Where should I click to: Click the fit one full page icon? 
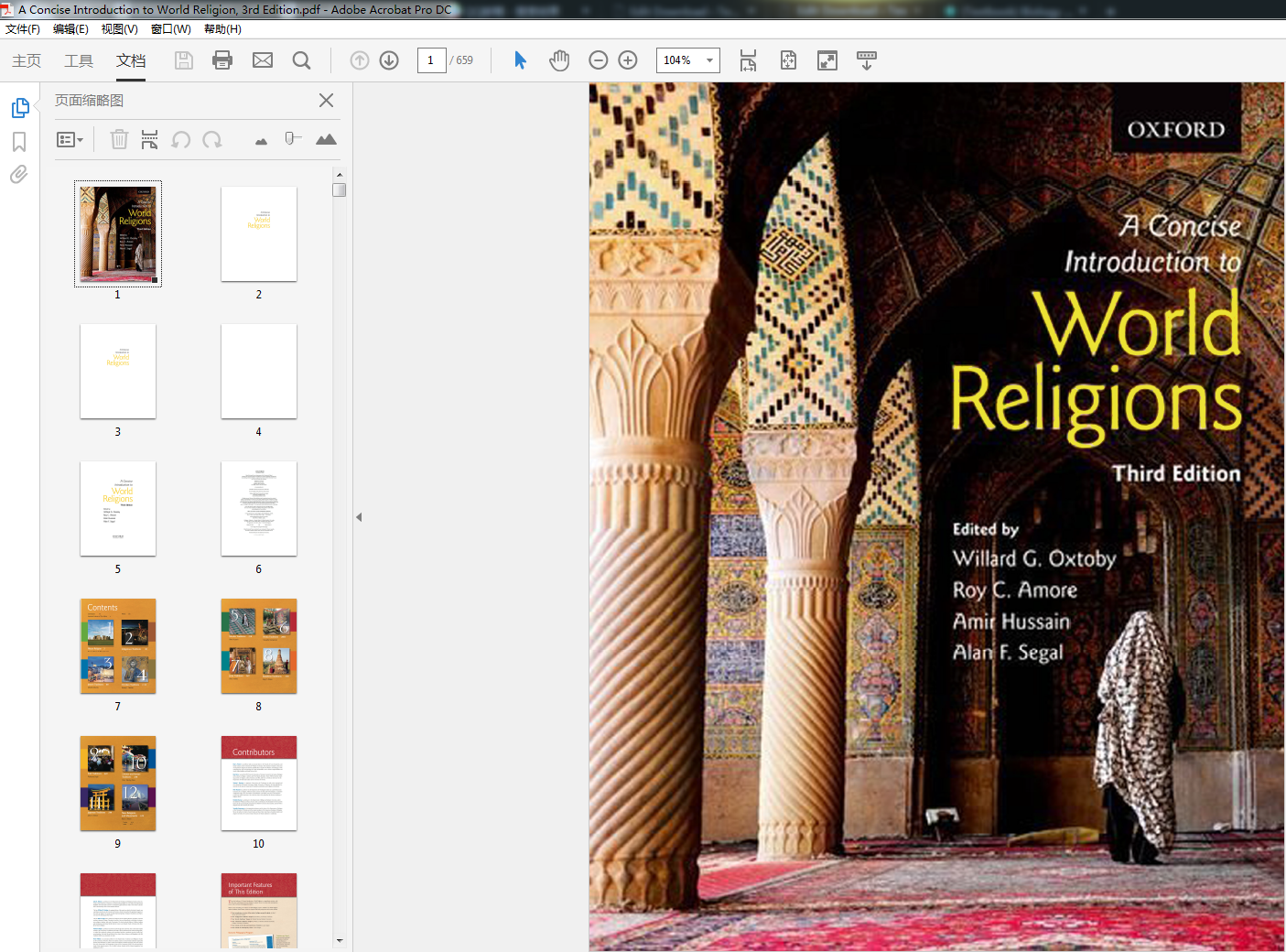coord(788,60)
